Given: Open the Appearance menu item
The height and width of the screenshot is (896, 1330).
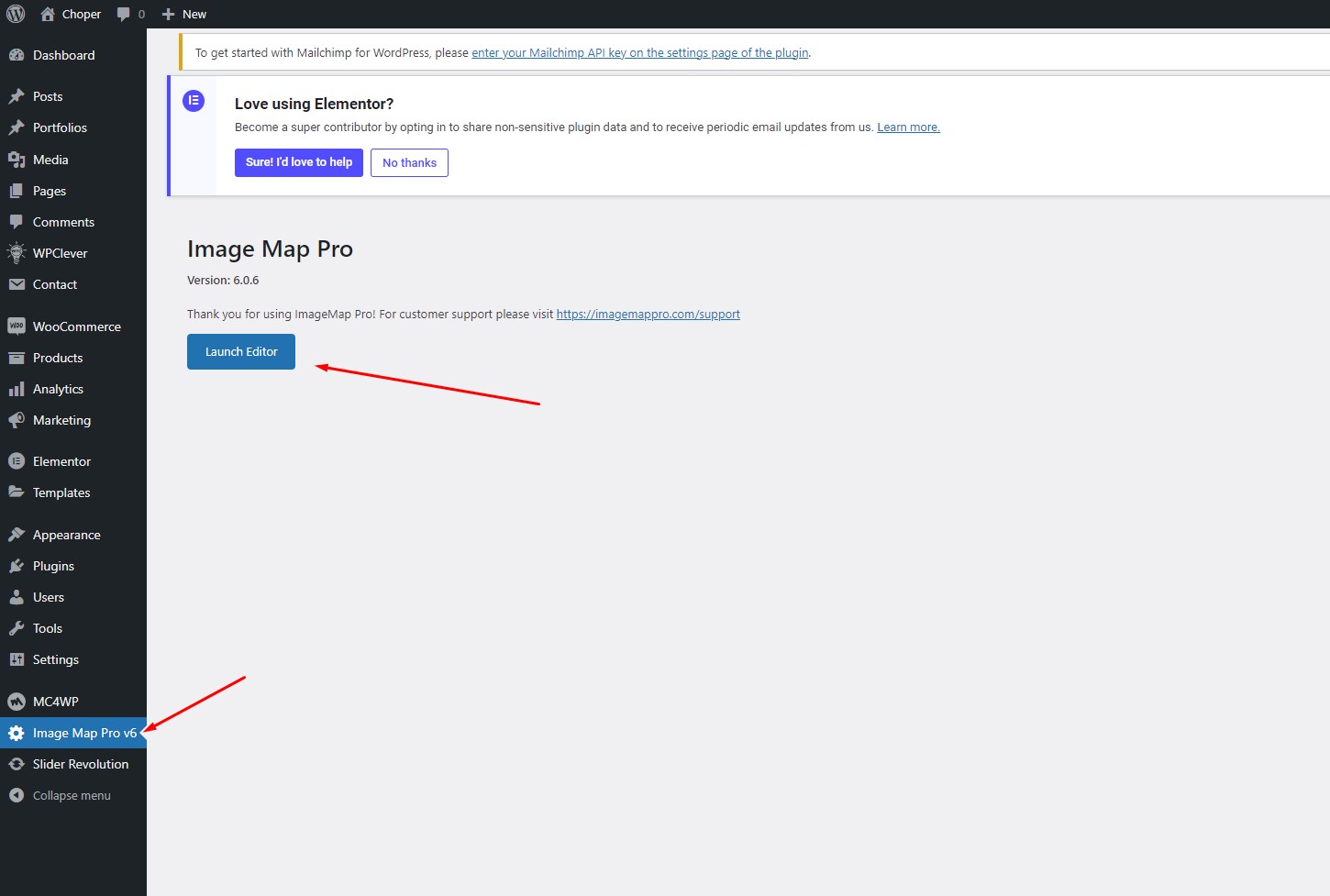Looking at the screenshot, I should tap(66, 535).
